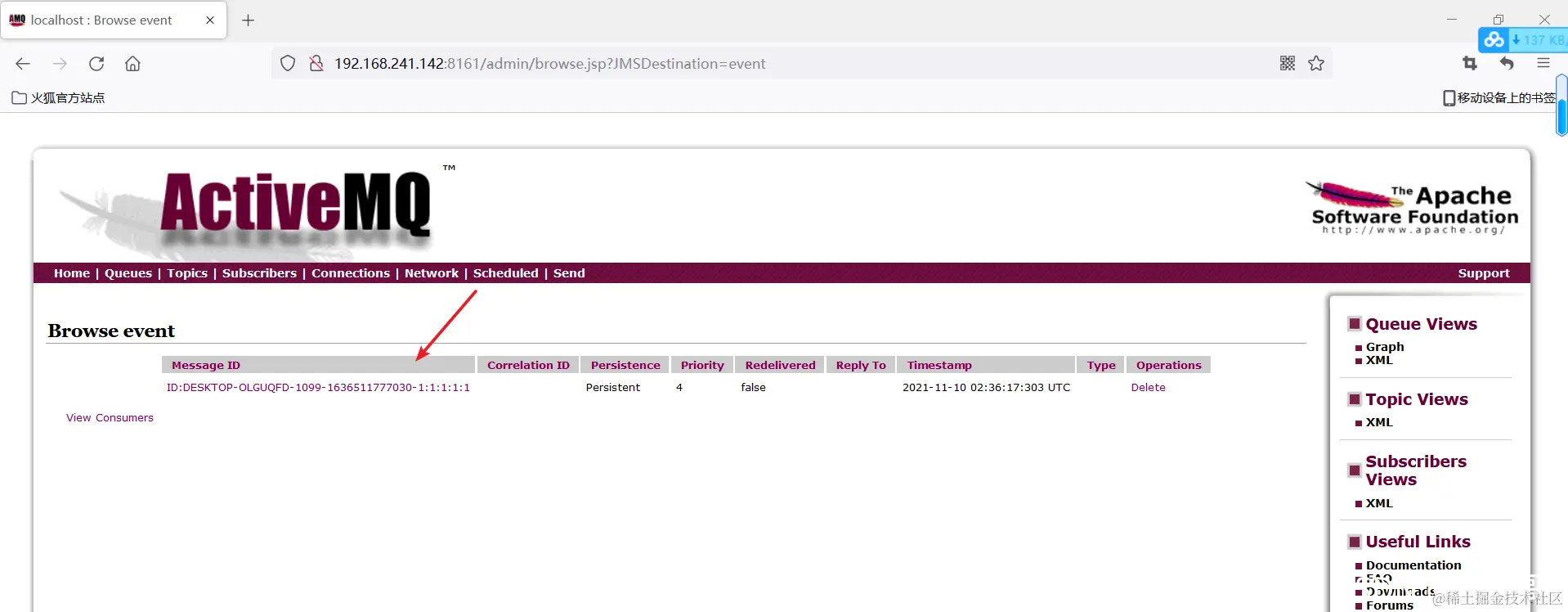Go to Home in ActiveMQ menu
This screenshot has height=612, width=1568.
72,273
